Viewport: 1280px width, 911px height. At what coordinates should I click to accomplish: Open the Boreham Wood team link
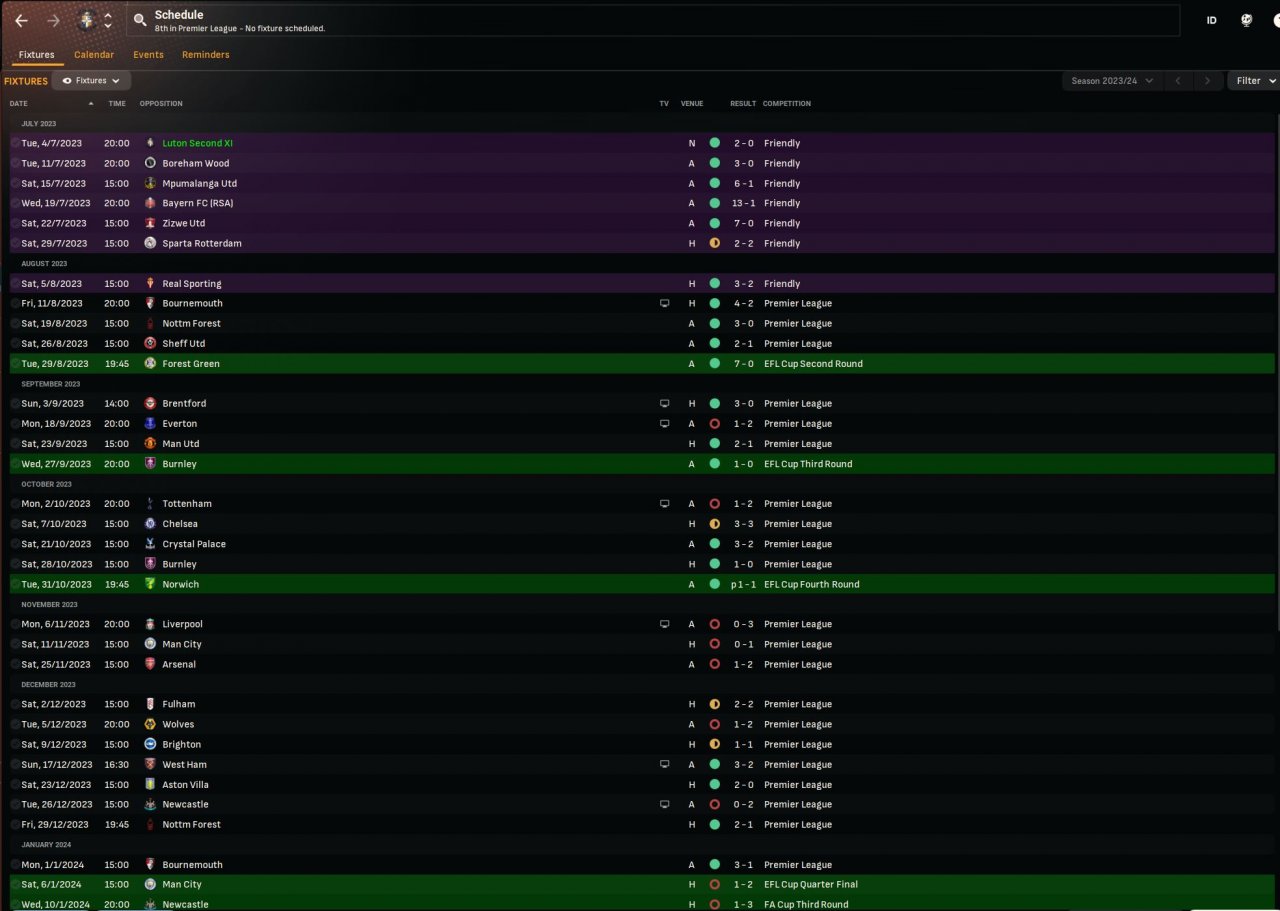pyautogui.click(x=196, y=163)
